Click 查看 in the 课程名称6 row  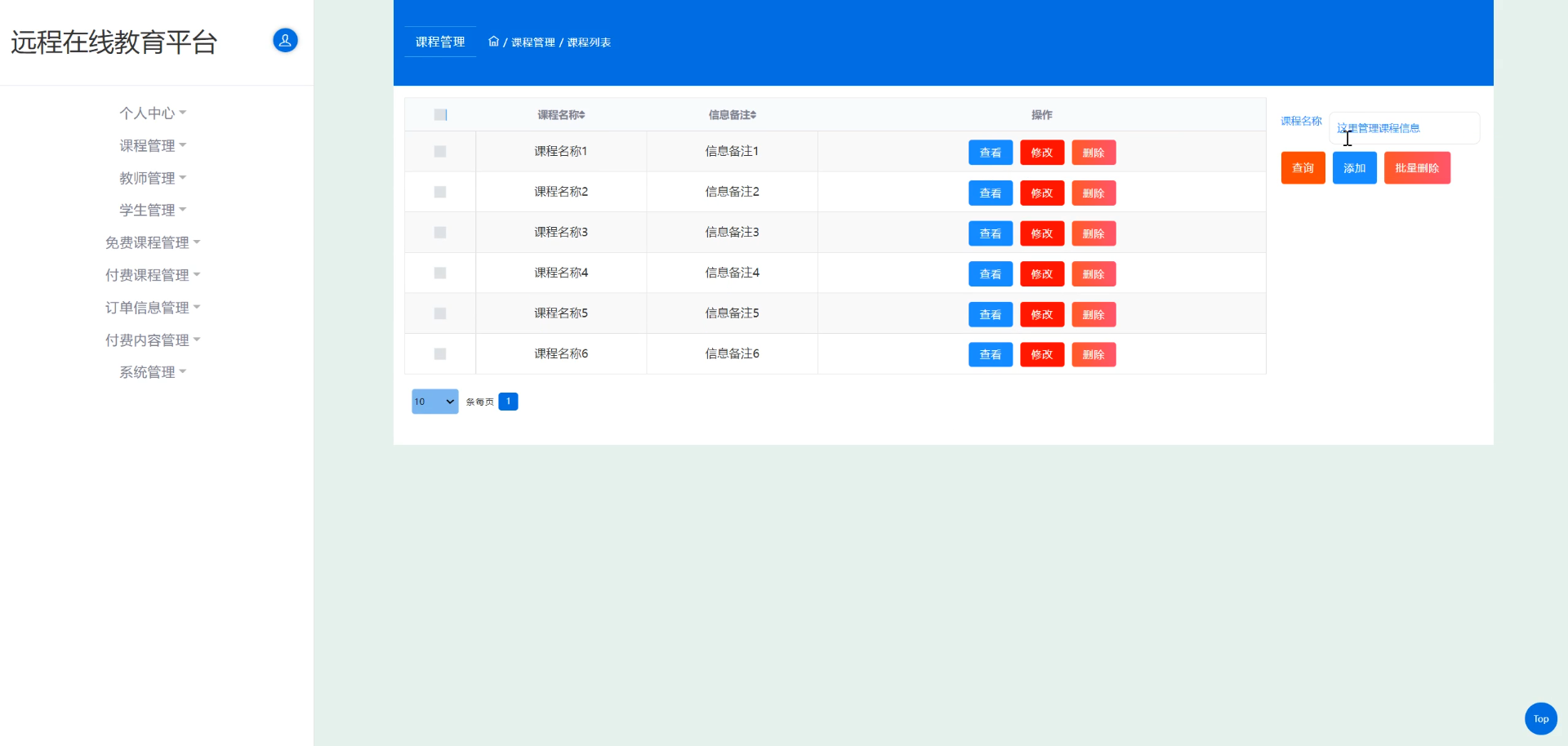tap(991, 354)
